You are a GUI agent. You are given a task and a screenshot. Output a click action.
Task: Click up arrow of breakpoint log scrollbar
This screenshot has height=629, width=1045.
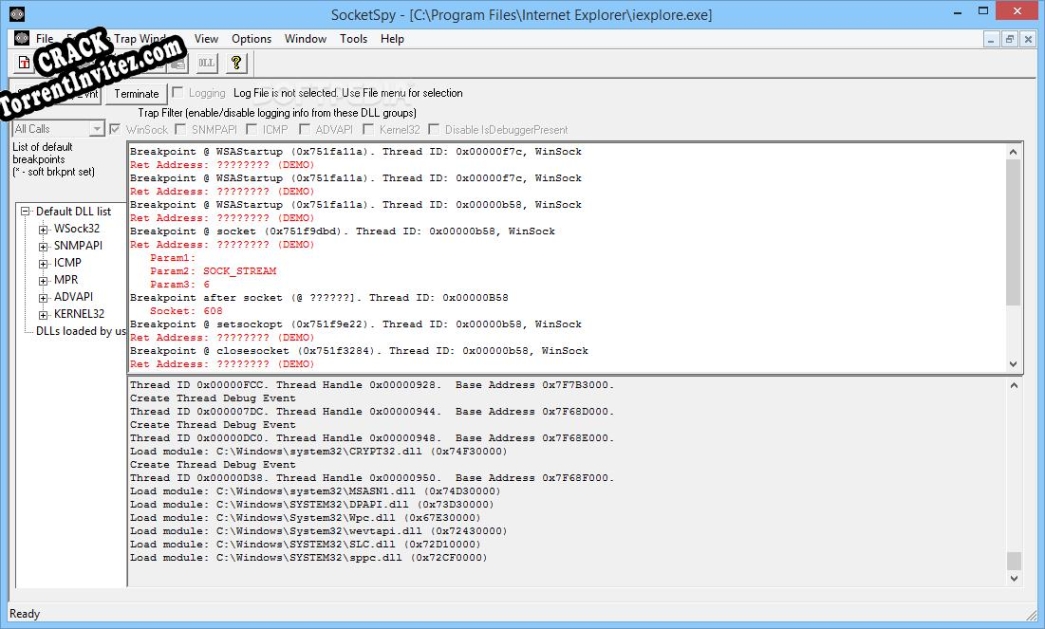click(1014, 151)
